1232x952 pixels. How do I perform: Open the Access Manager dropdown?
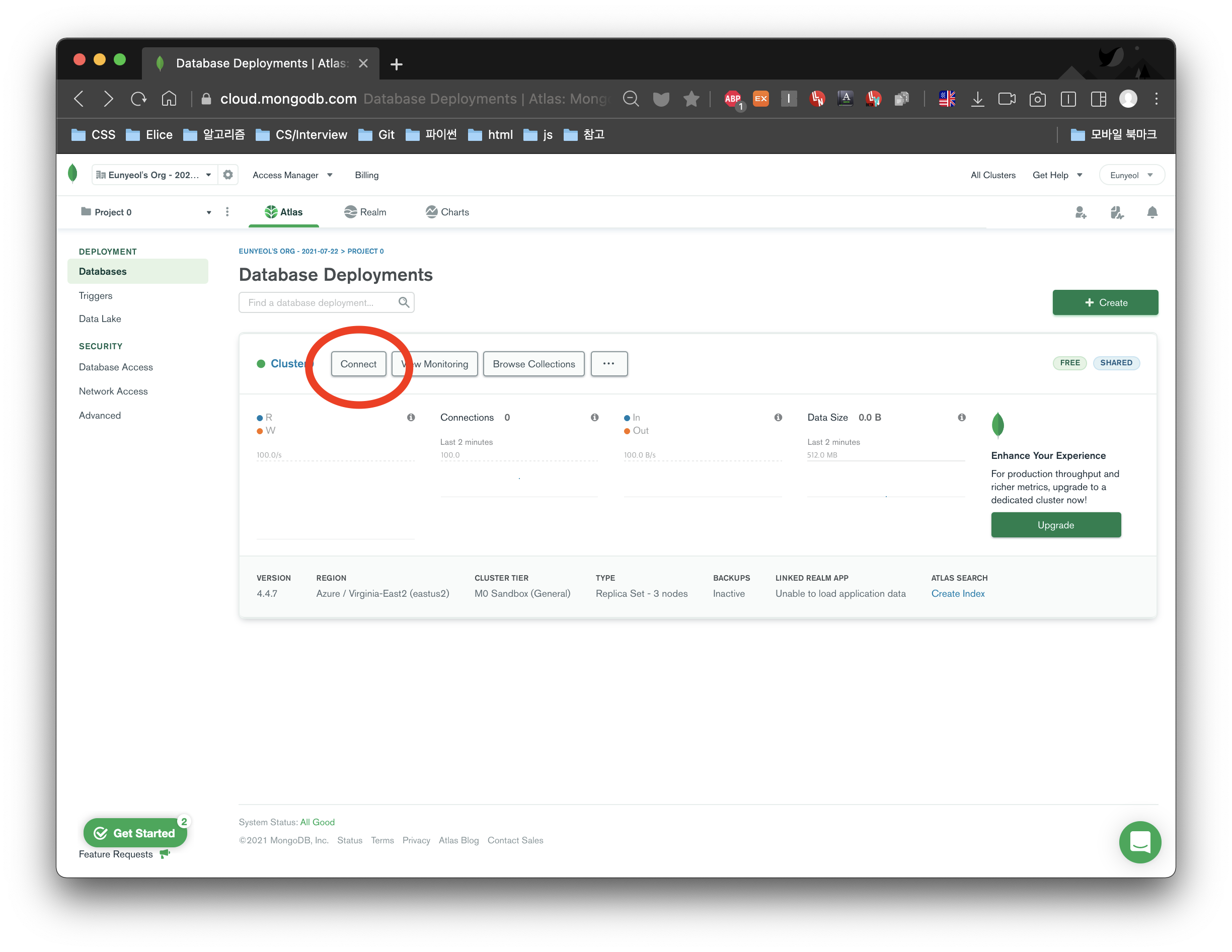pos(292,175)
